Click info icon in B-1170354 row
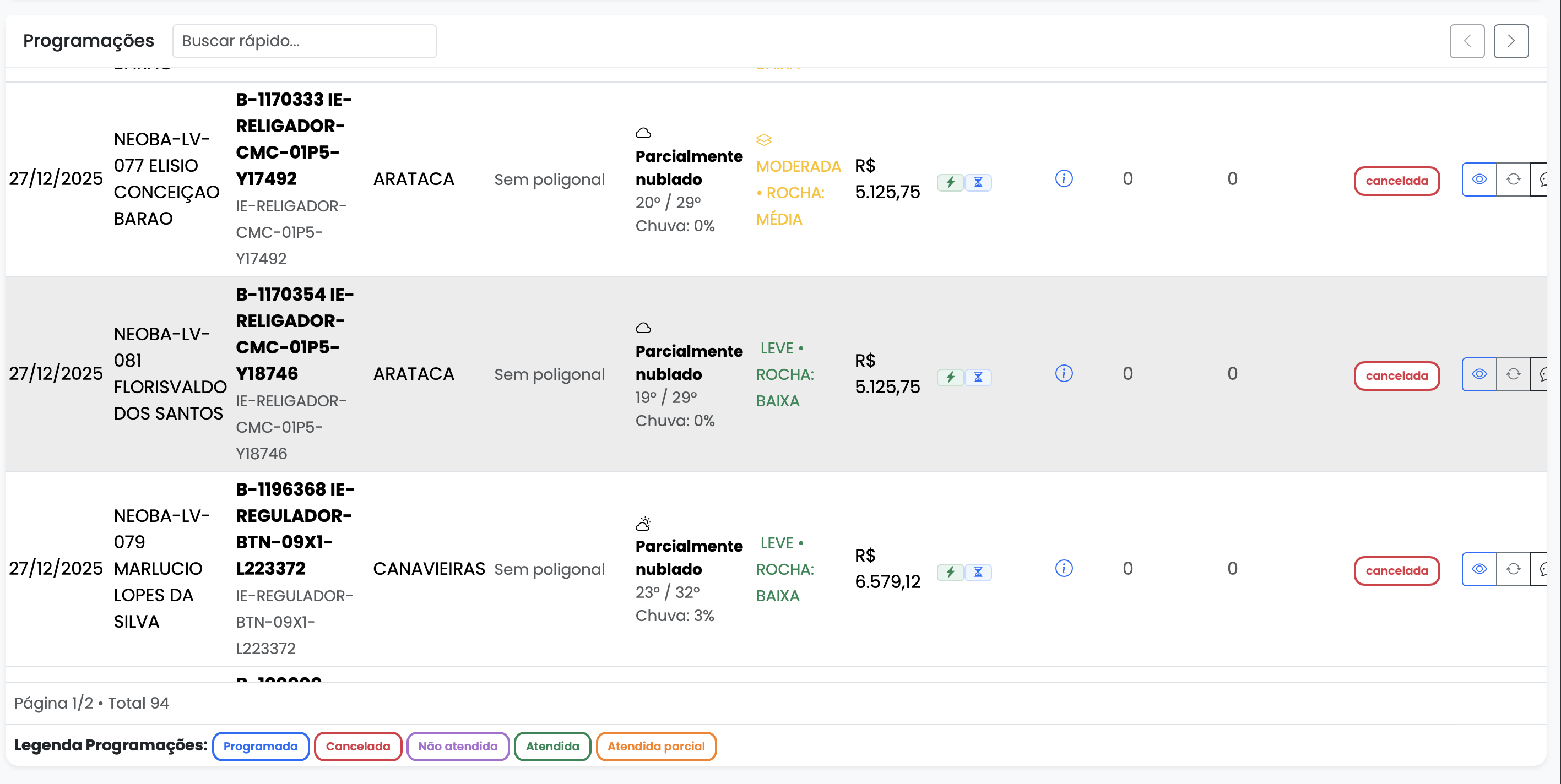 pyautogui.click(x=1064, y=373)
